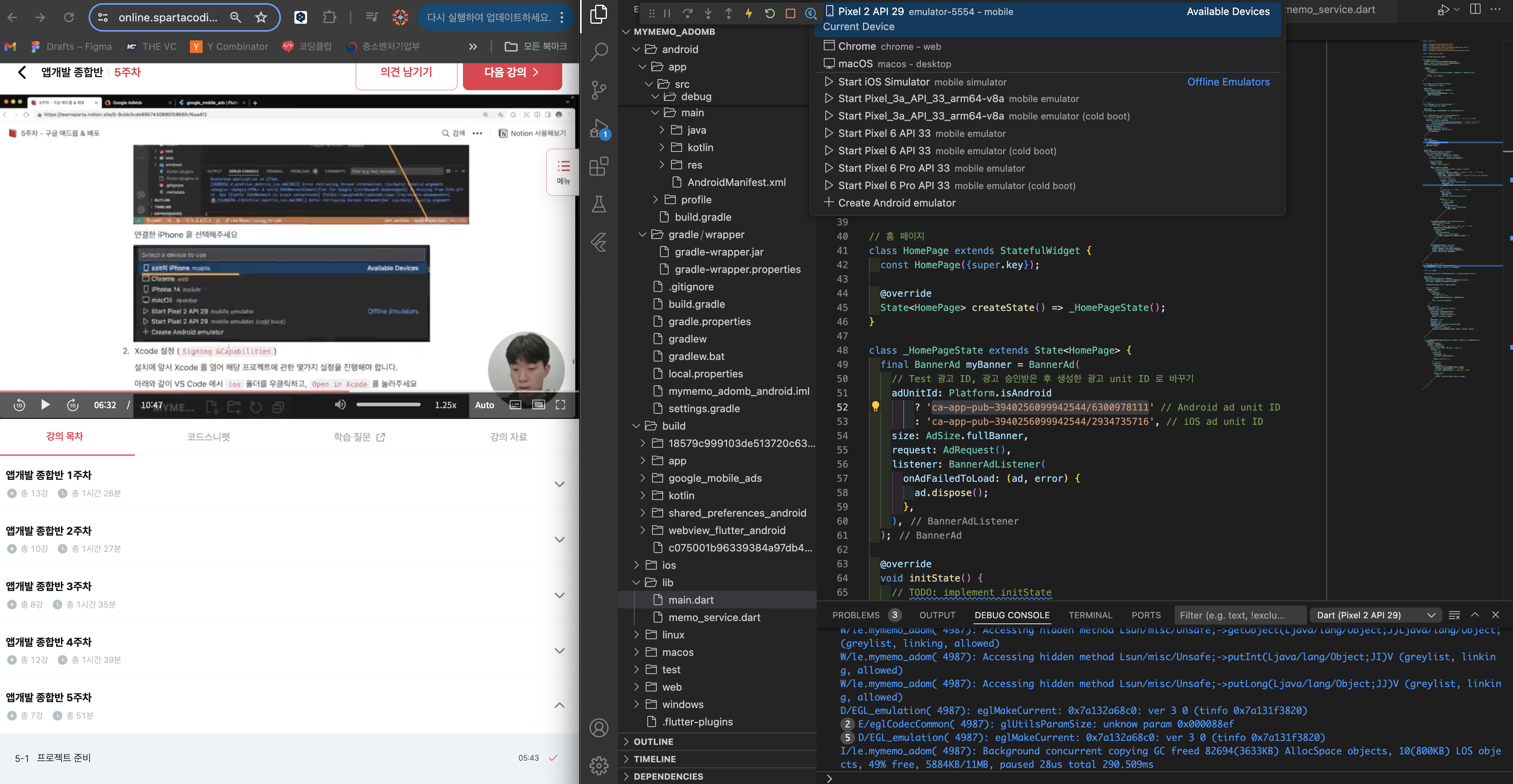Image resolution: width=1513 pixels, height=784 pixels.
Task: Open the Search view in VS Code
Action: pos(599,52)
